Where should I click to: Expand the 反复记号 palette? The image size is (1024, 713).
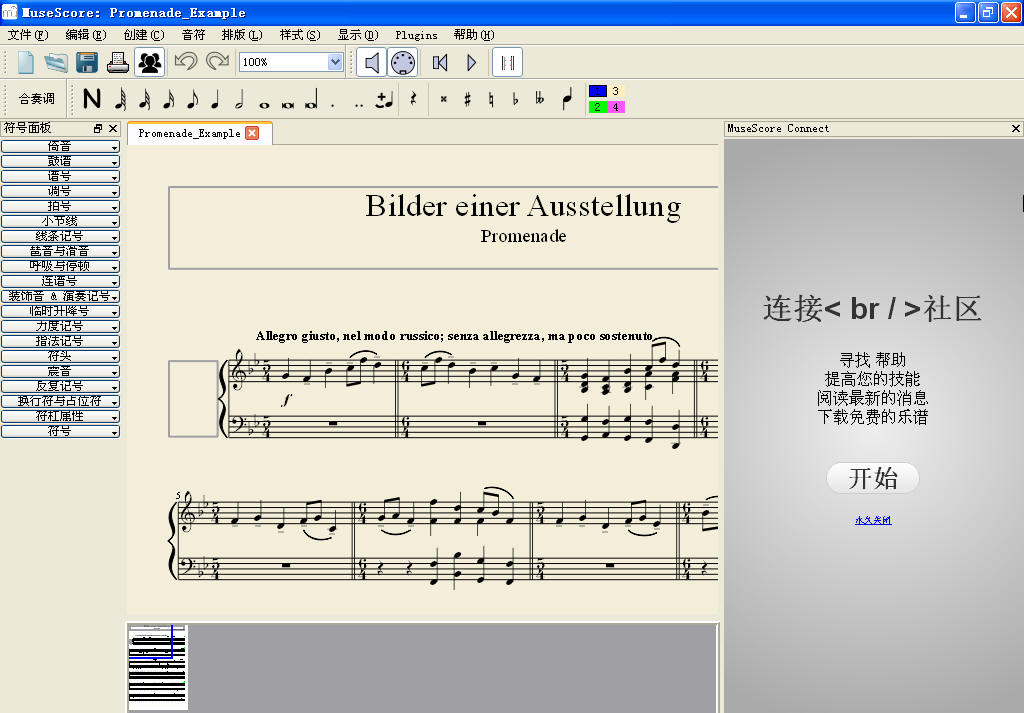point(60,387)
